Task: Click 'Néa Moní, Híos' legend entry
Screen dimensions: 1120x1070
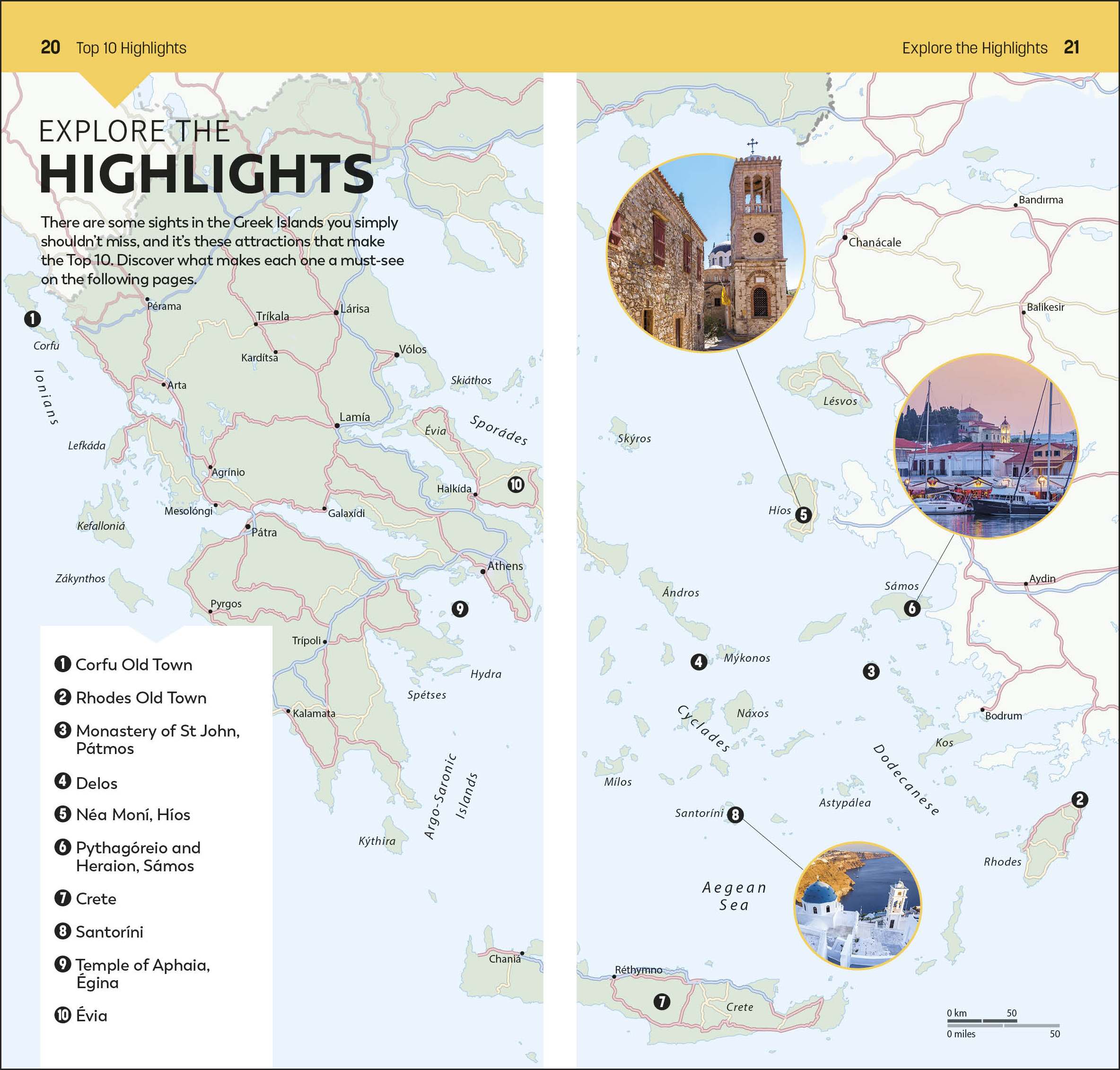Action: 132,815
